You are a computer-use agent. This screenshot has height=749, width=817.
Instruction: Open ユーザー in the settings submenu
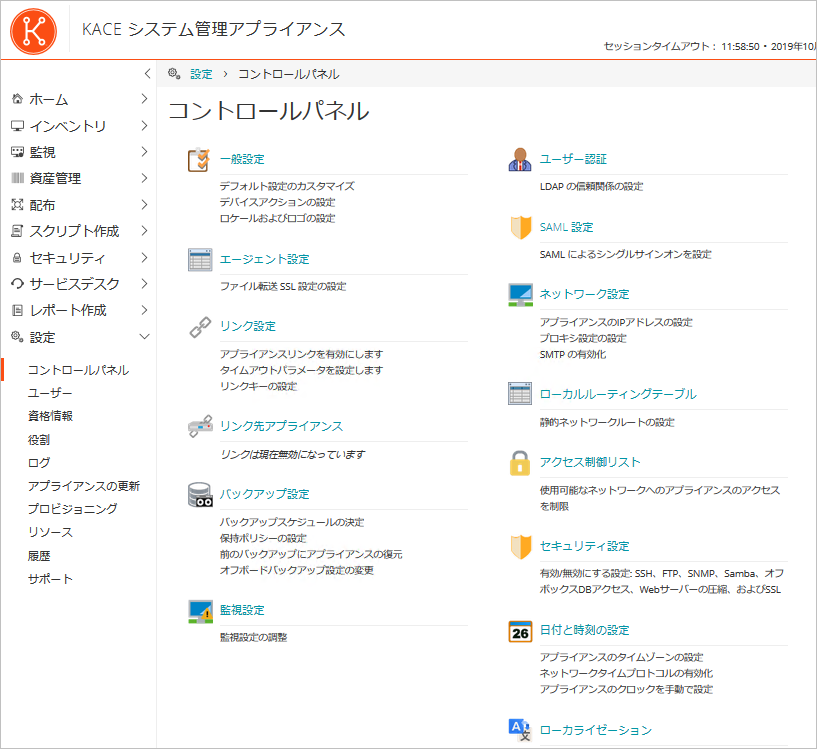click(x=50, y=393)
